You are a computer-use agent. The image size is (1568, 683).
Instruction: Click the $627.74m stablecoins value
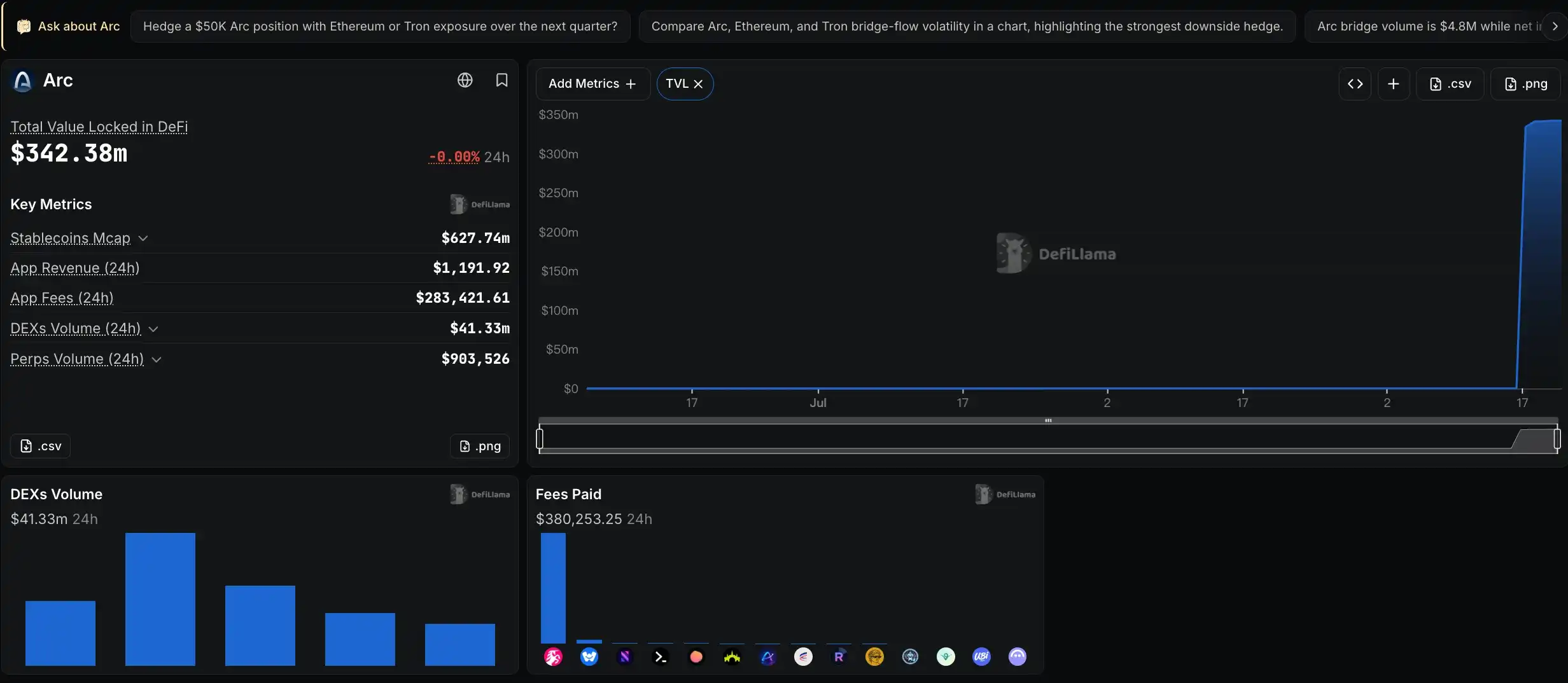(475, 238)
